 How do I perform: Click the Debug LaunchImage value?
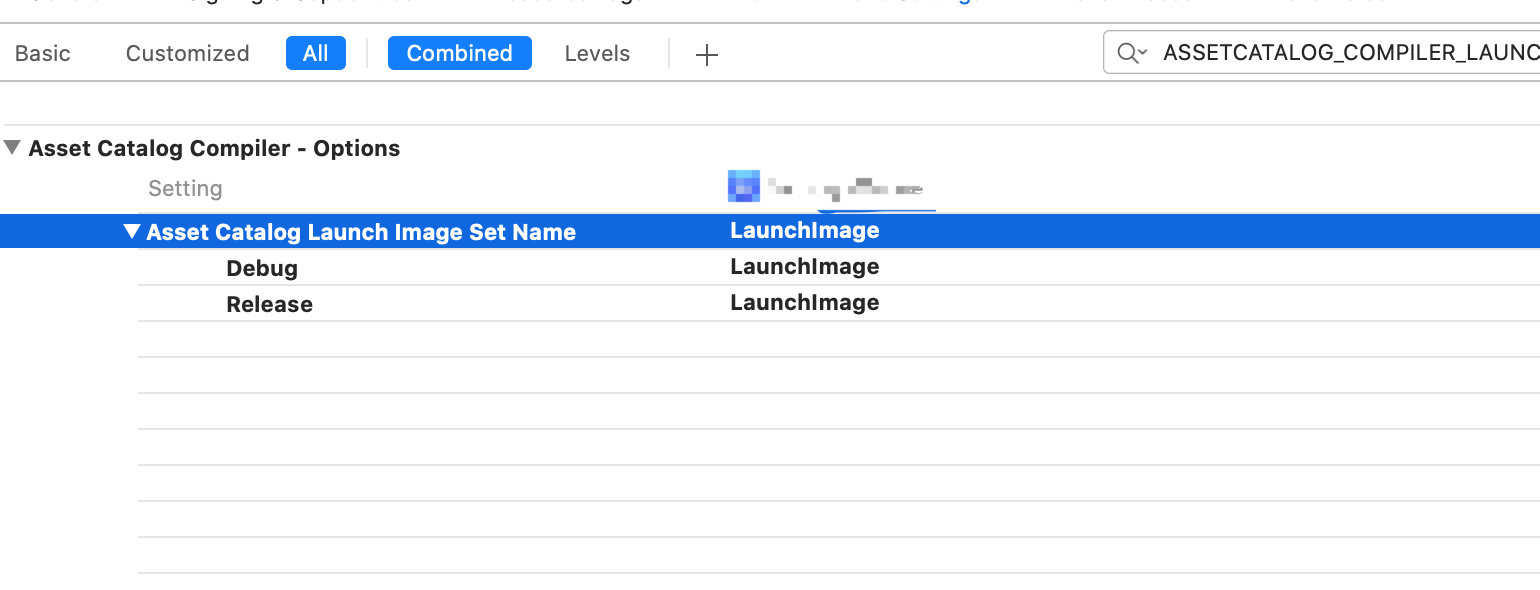pos(804,267)
